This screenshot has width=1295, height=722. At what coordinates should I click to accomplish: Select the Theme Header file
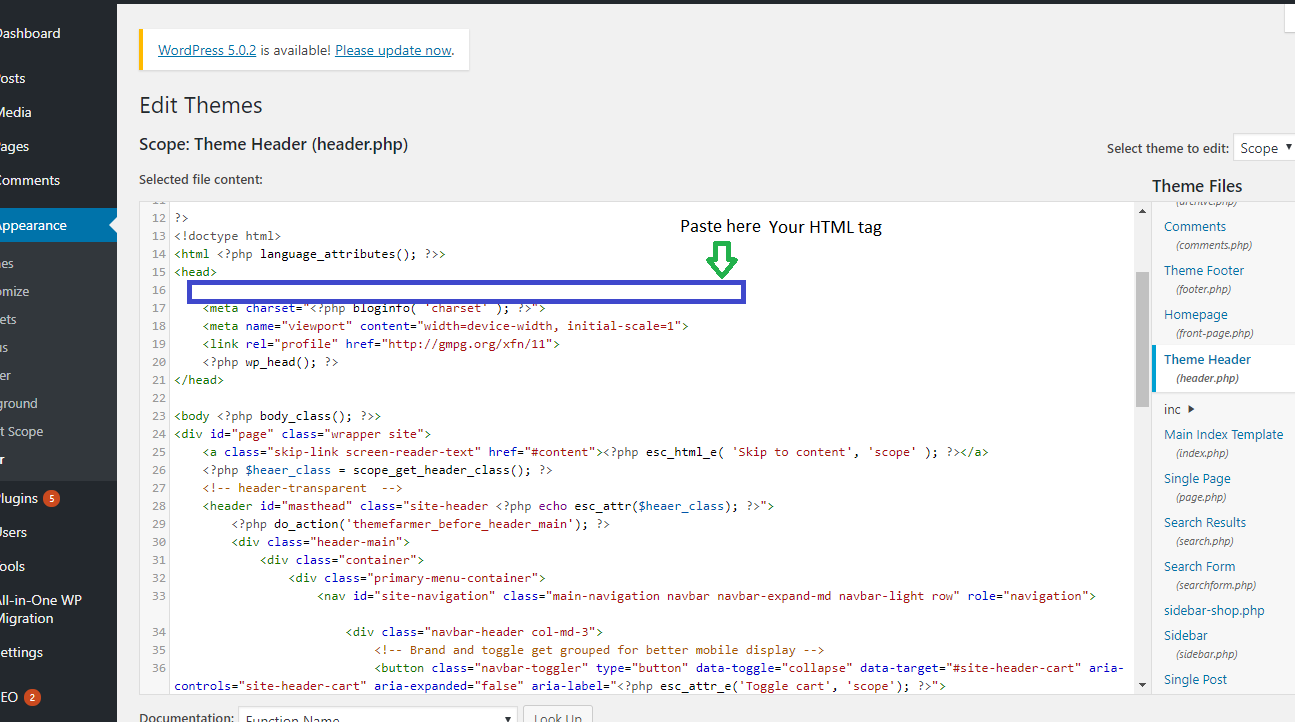pos(1207,359)
